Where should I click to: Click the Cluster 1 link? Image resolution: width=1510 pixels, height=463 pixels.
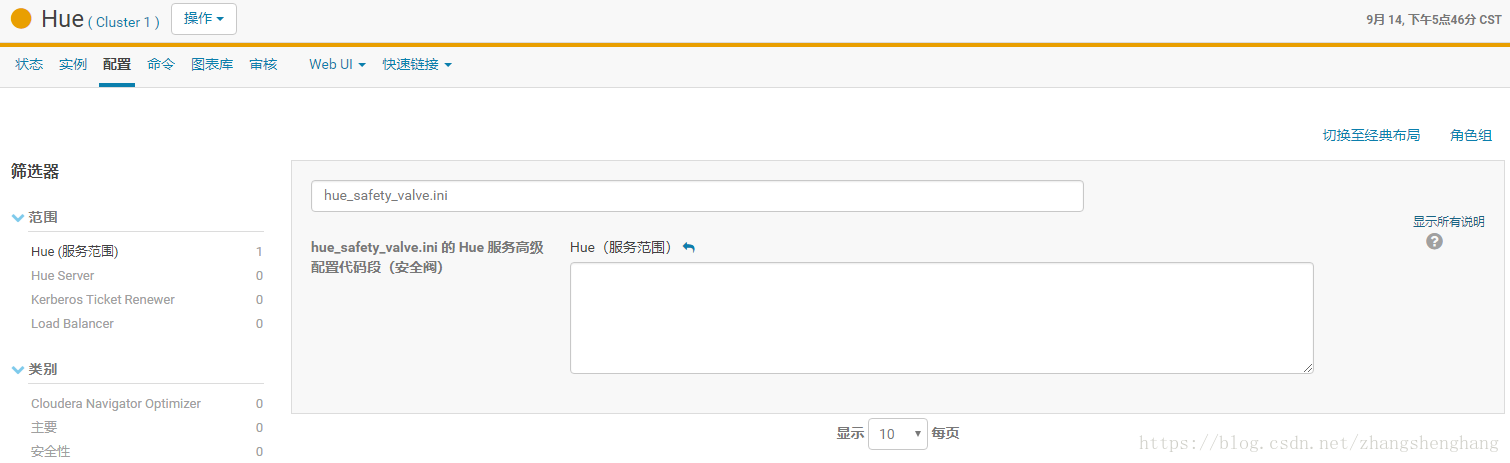(124, 22)
